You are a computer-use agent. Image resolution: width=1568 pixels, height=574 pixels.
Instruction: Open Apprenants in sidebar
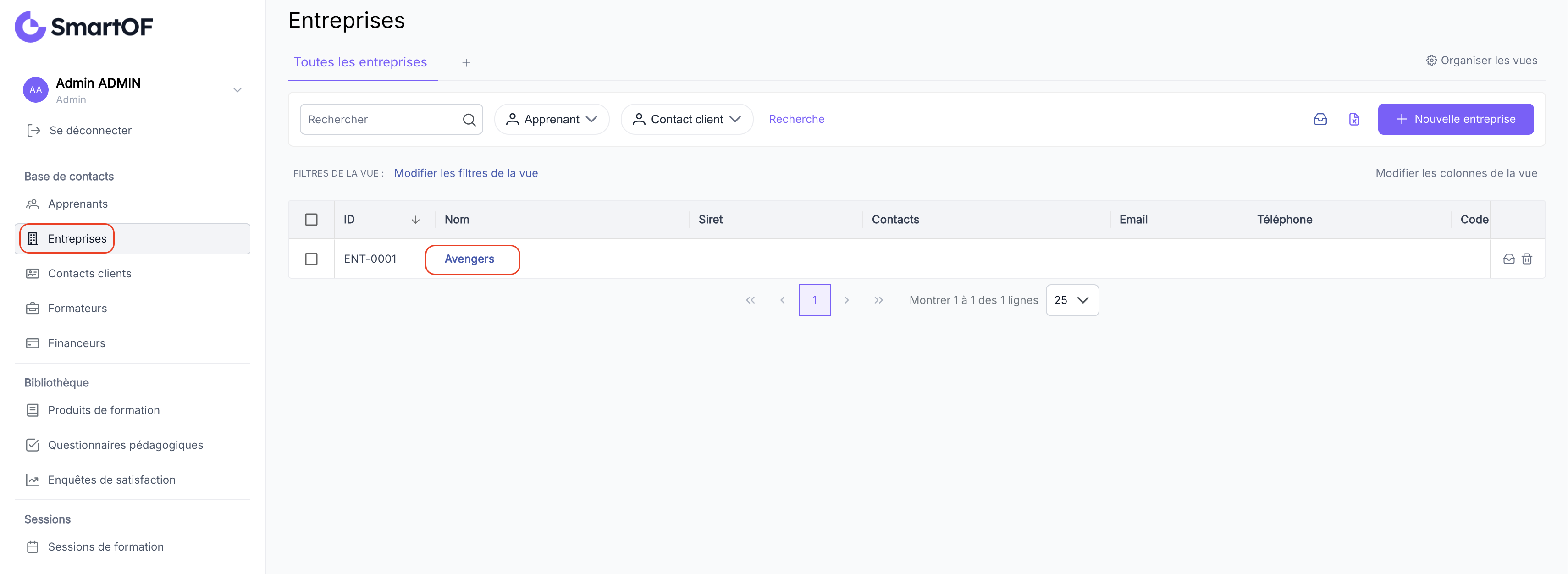(x=132, y=204)
